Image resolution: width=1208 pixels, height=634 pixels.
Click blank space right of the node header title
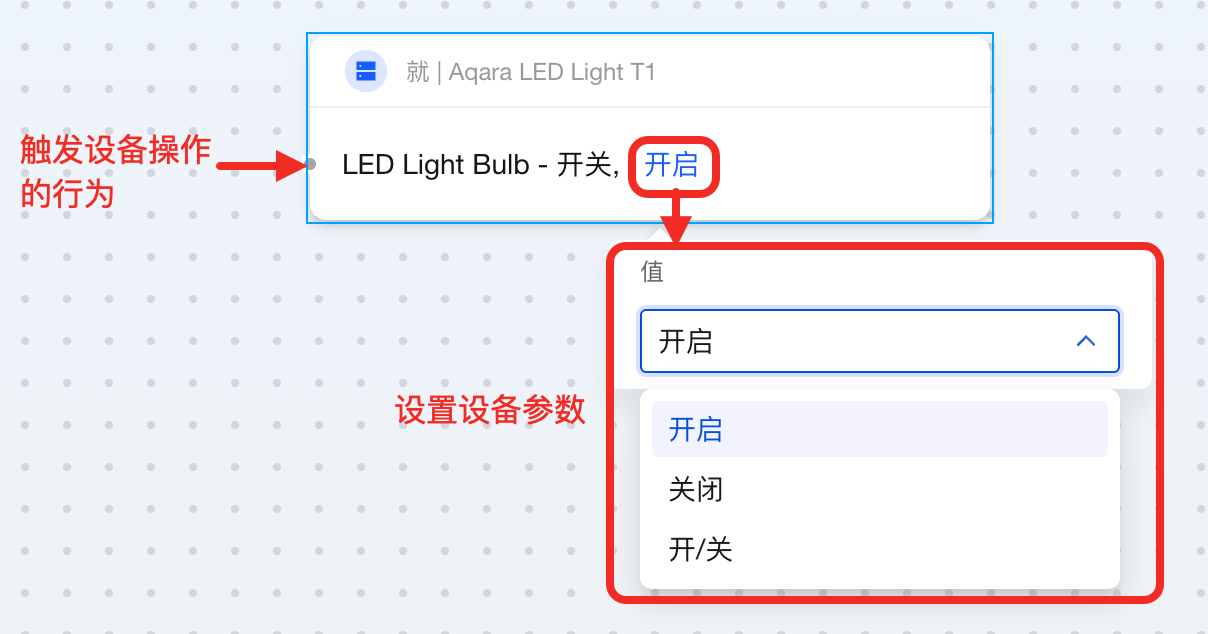point(820,72)
